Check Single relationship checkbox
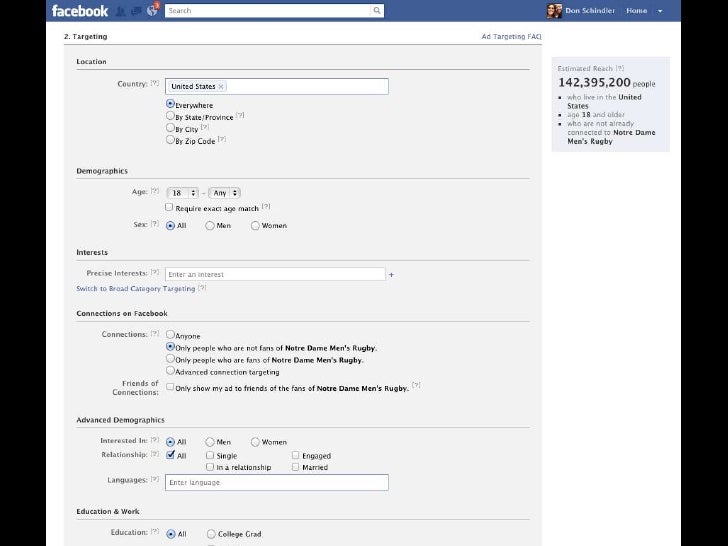728x546 pixels. pyautogui.click(x=210, y=455)
